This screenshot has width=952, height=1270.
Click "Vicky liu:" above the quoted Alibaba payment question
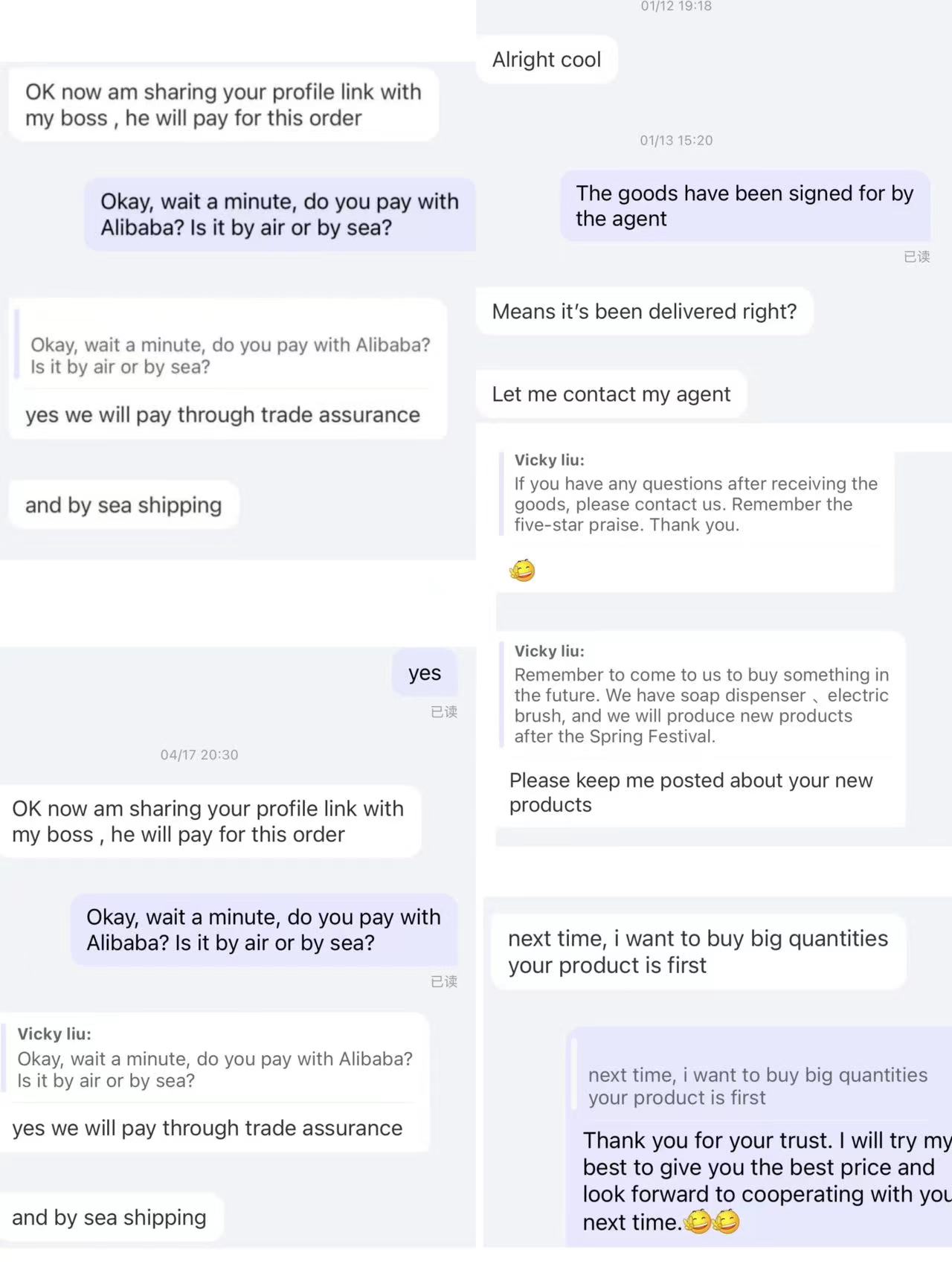pyautogui.click(x=54, y=1033)
